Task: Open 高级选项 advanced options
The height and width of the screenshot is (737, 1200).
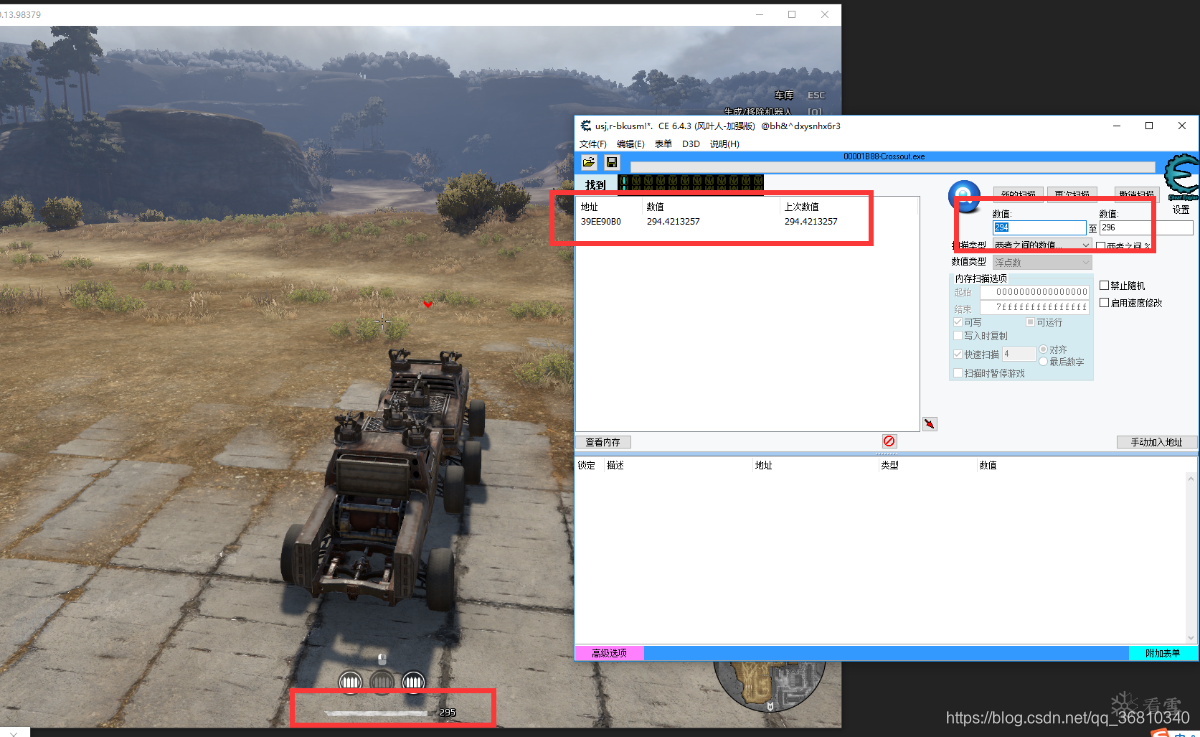Action: pyautogui.click(x=609, y=653)
